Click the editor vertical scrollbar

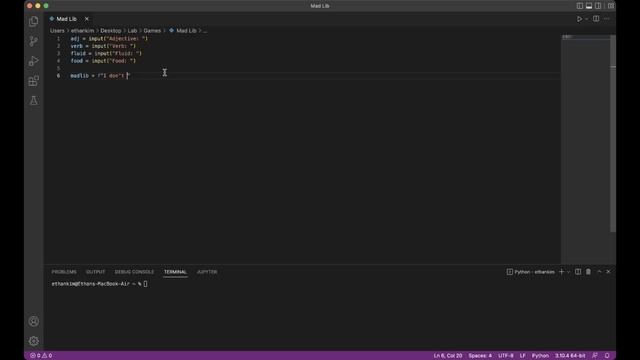point(613,133)
